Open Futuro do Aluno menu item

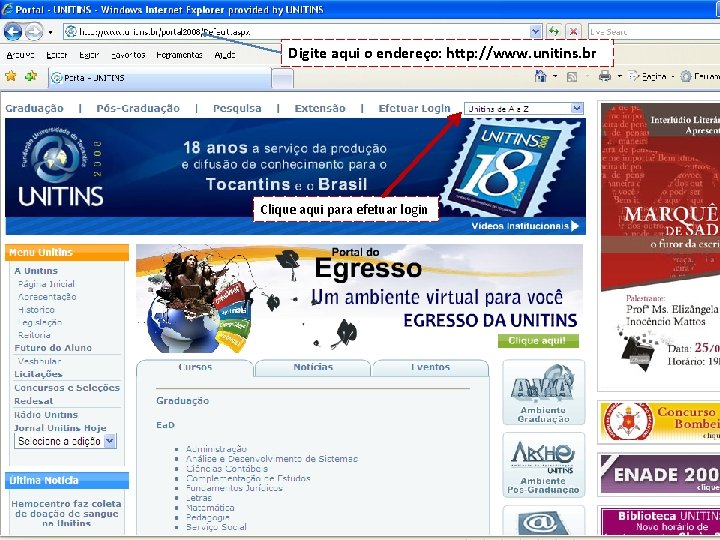tap(53, 348)
